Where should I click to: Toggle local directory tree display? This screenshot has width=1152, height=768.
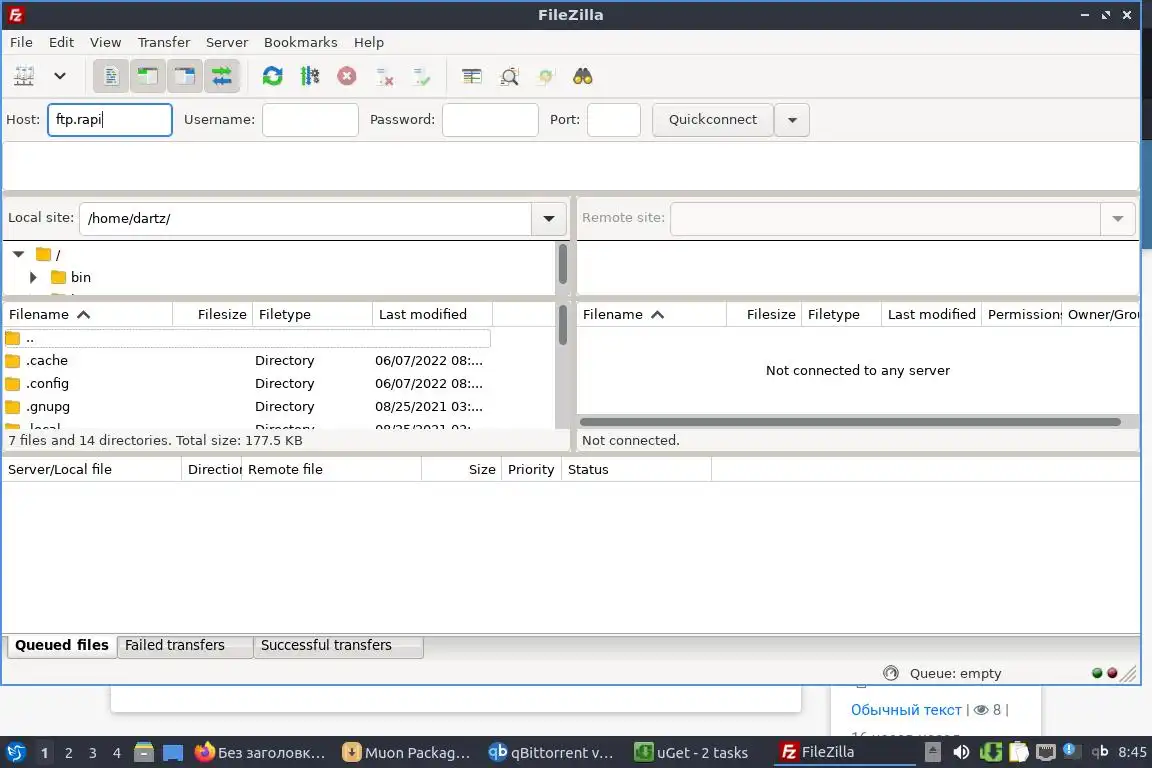pos(148,76)
